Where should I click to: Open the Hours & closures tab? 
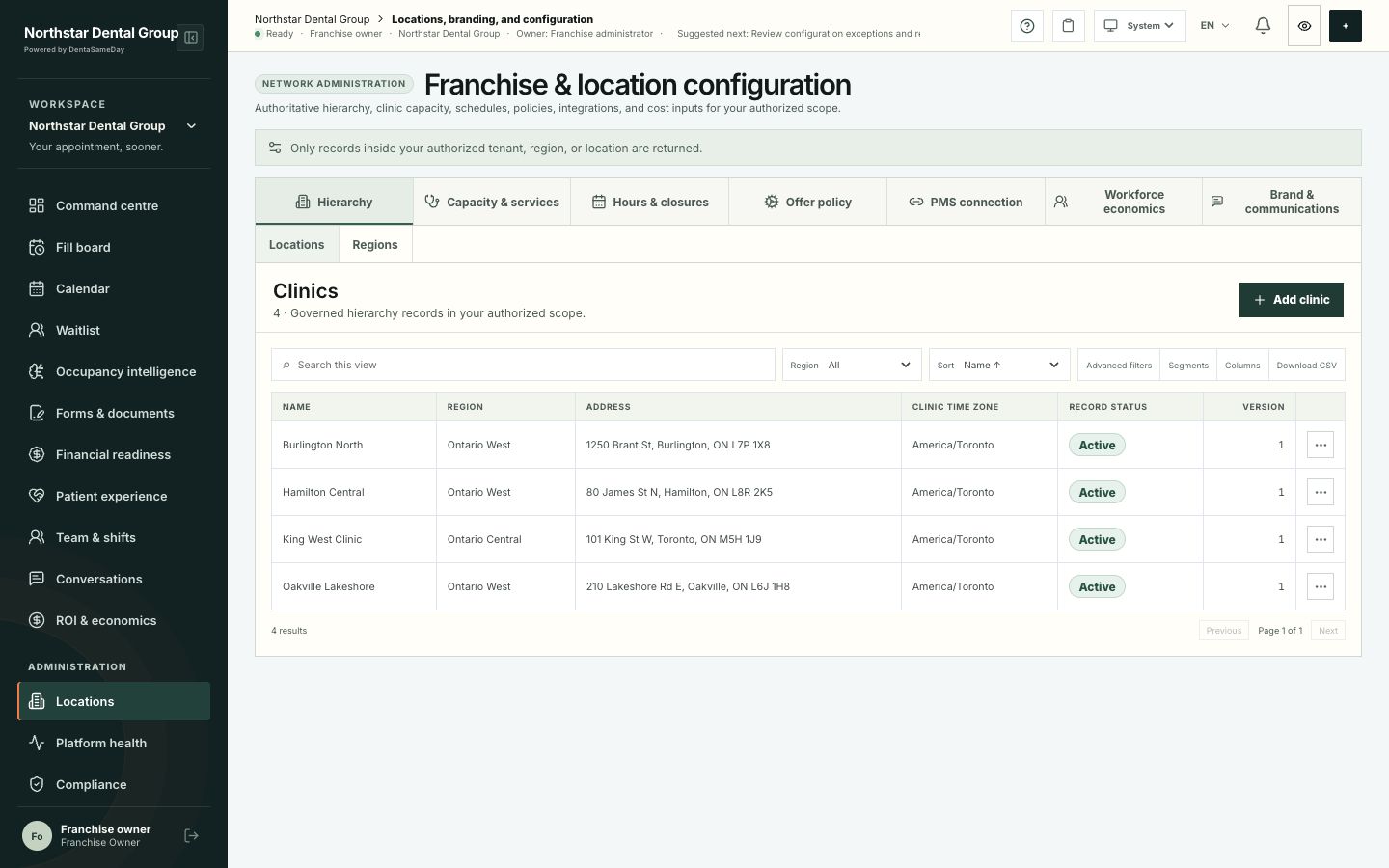click(650, 202)
